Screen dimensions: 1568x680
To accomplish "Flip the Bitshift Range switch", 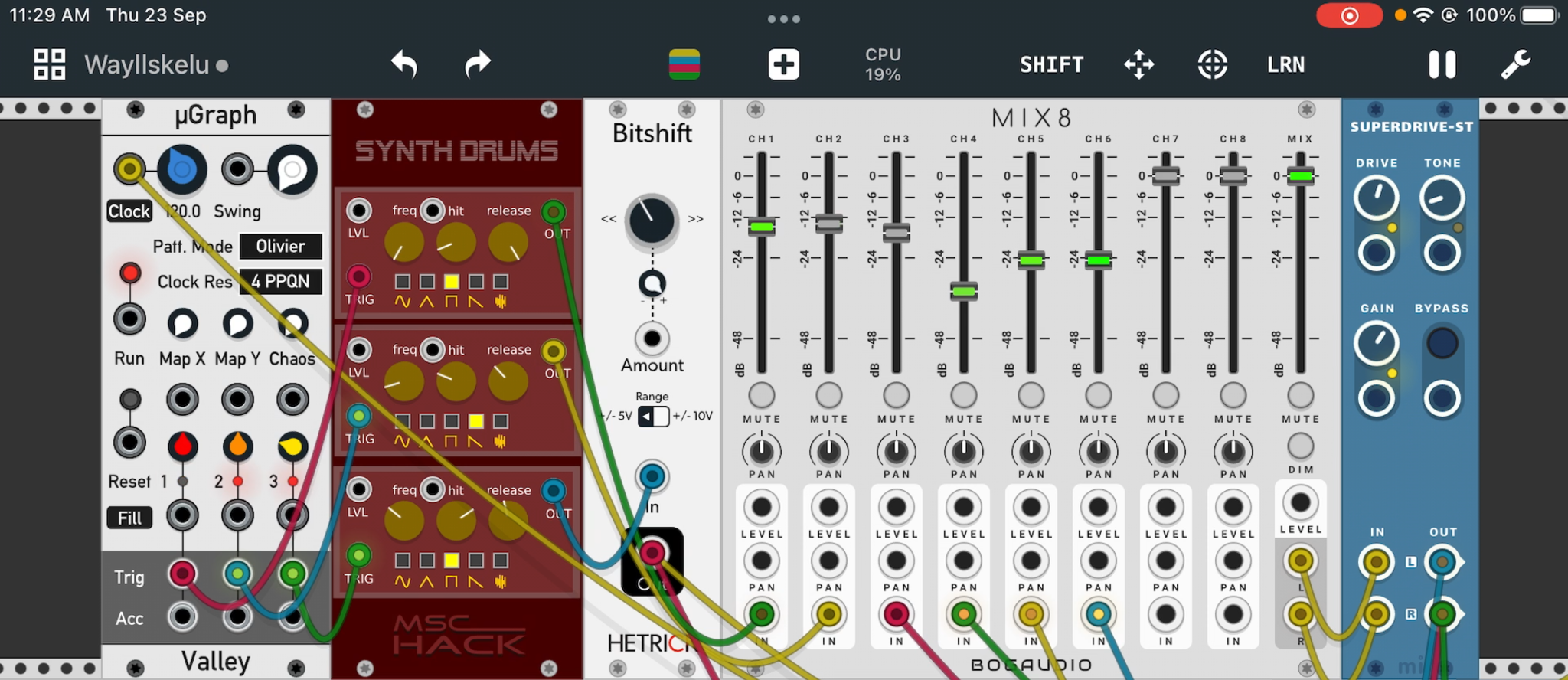I will pyautogui.click(x=654, y=417).
